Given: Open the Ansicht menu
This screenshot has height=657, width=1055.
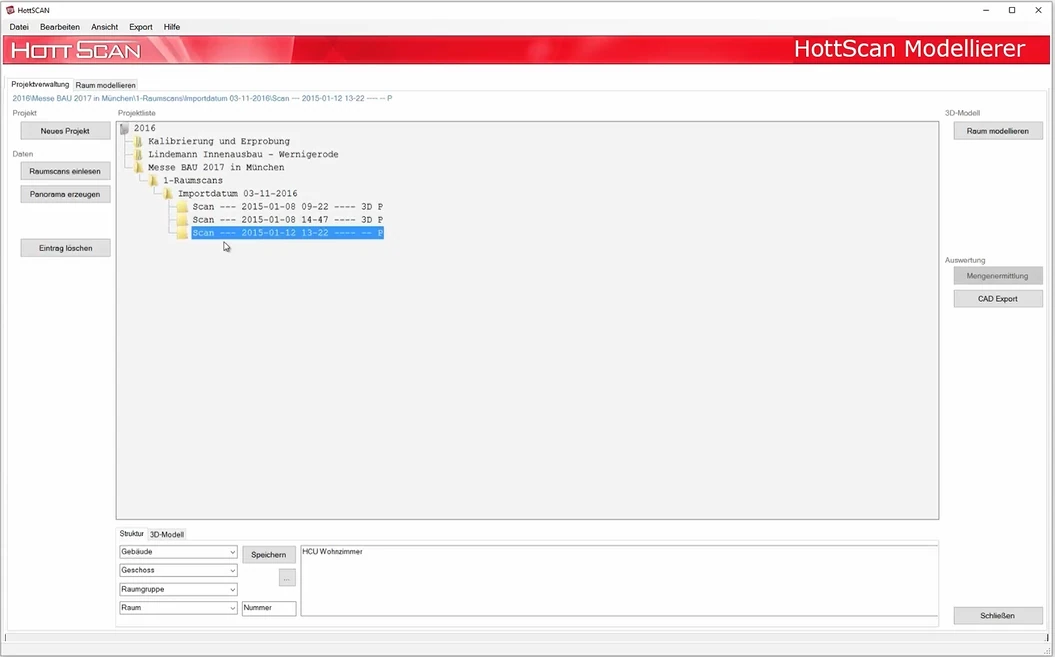Looking at the screenshot, I should pyautogui.click(x=104, y=27).
